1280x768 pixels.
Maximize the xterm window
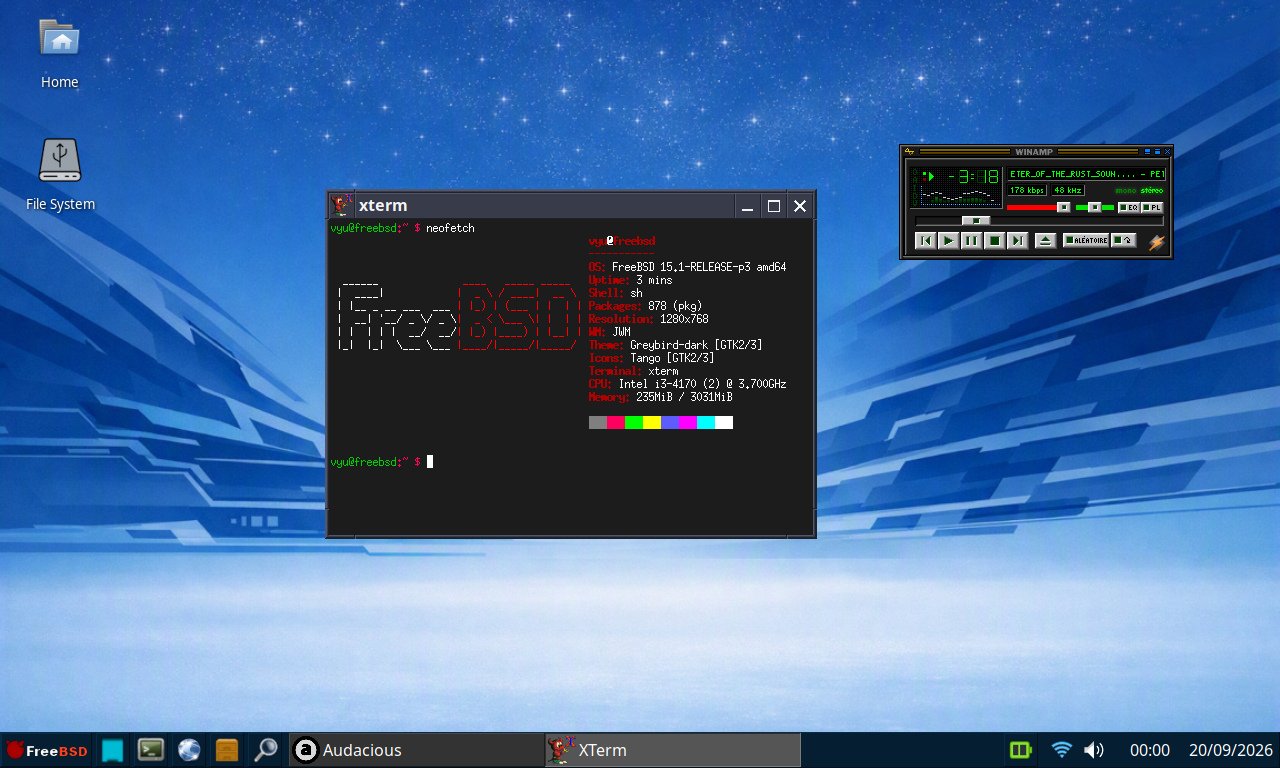click(773, 206)
